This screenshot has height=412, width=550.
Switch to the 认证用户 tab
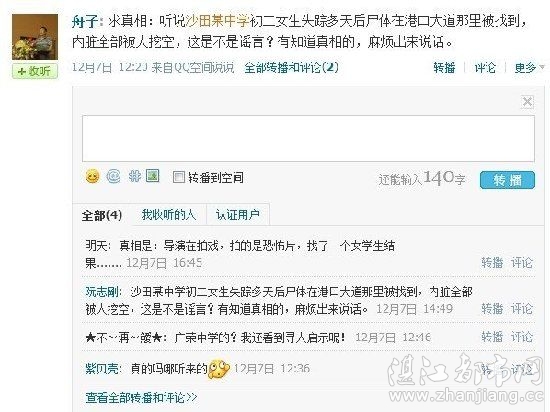(x=238, y=215)
